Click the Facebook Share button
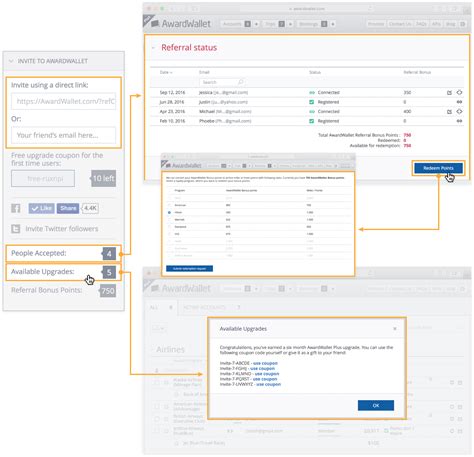 click(x=68, y=208)
